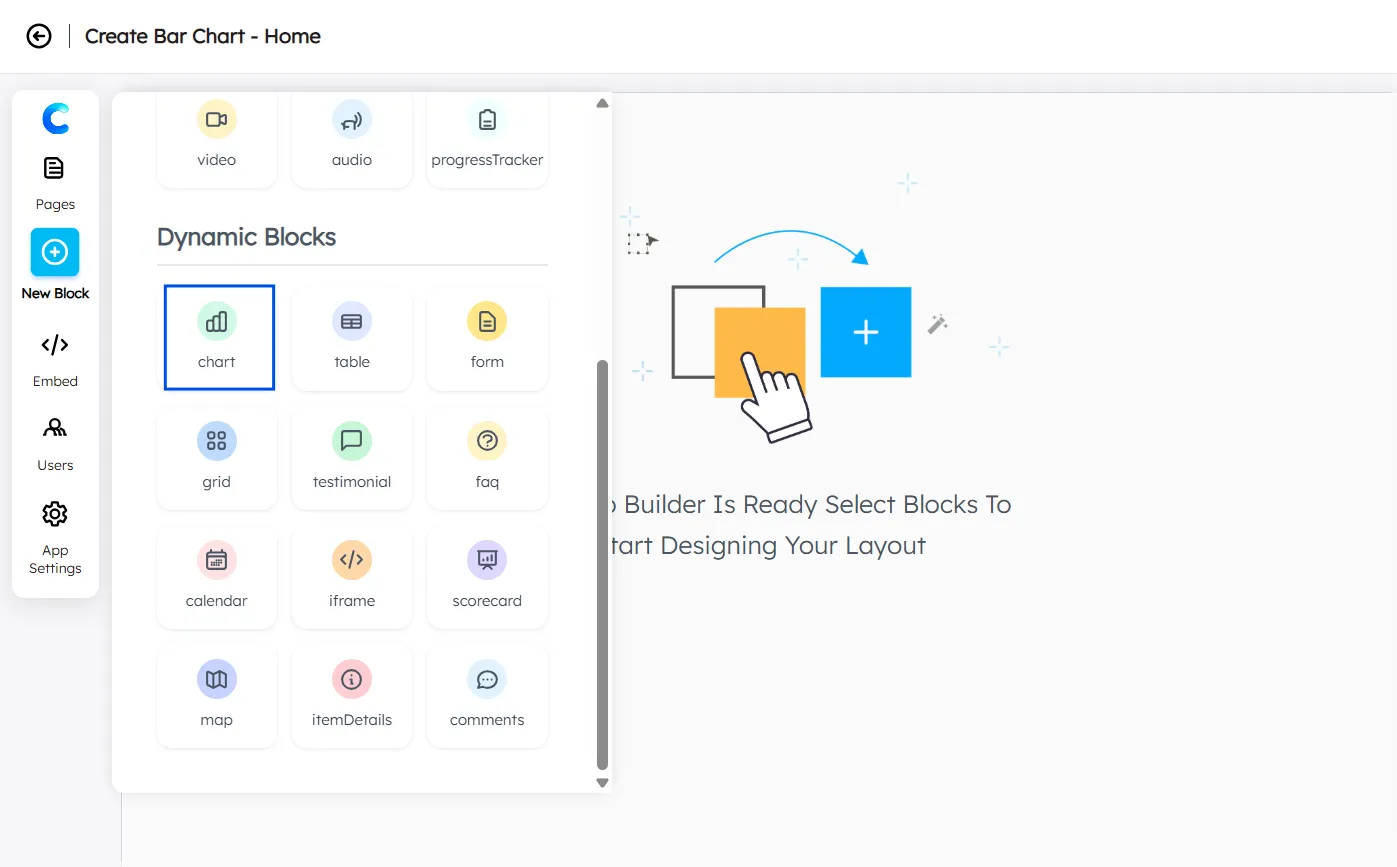The image size is (1397, 867).
Task: Go back using the arrow button
Action: point(38,36)
